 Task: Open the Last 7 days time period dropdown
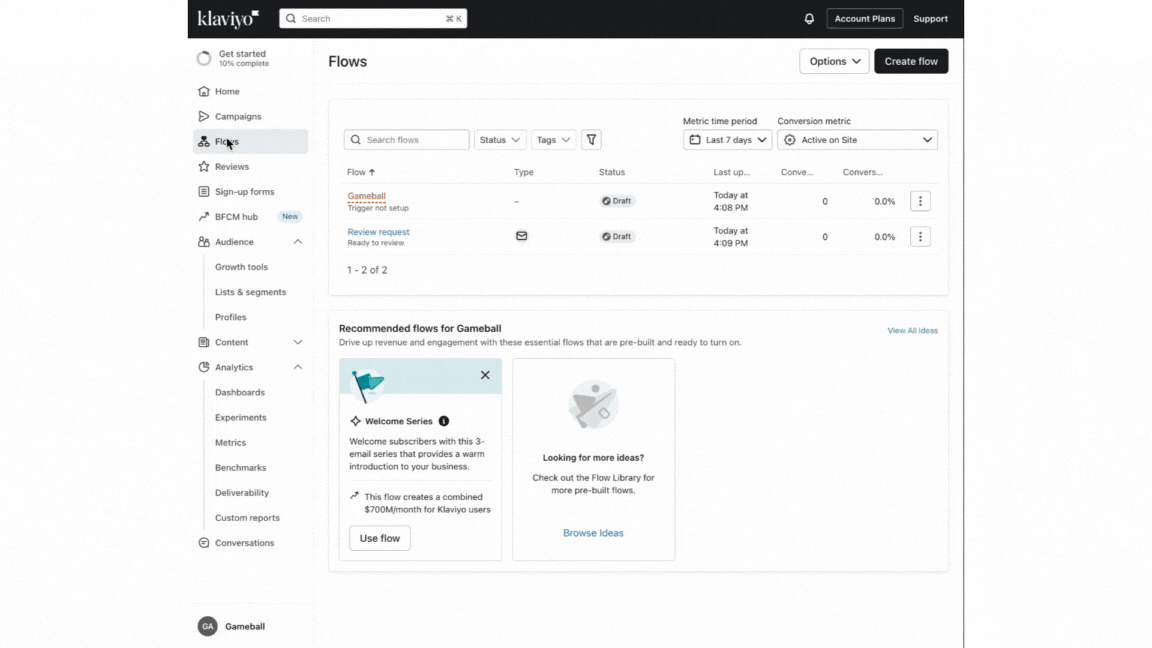click(727, 140)
